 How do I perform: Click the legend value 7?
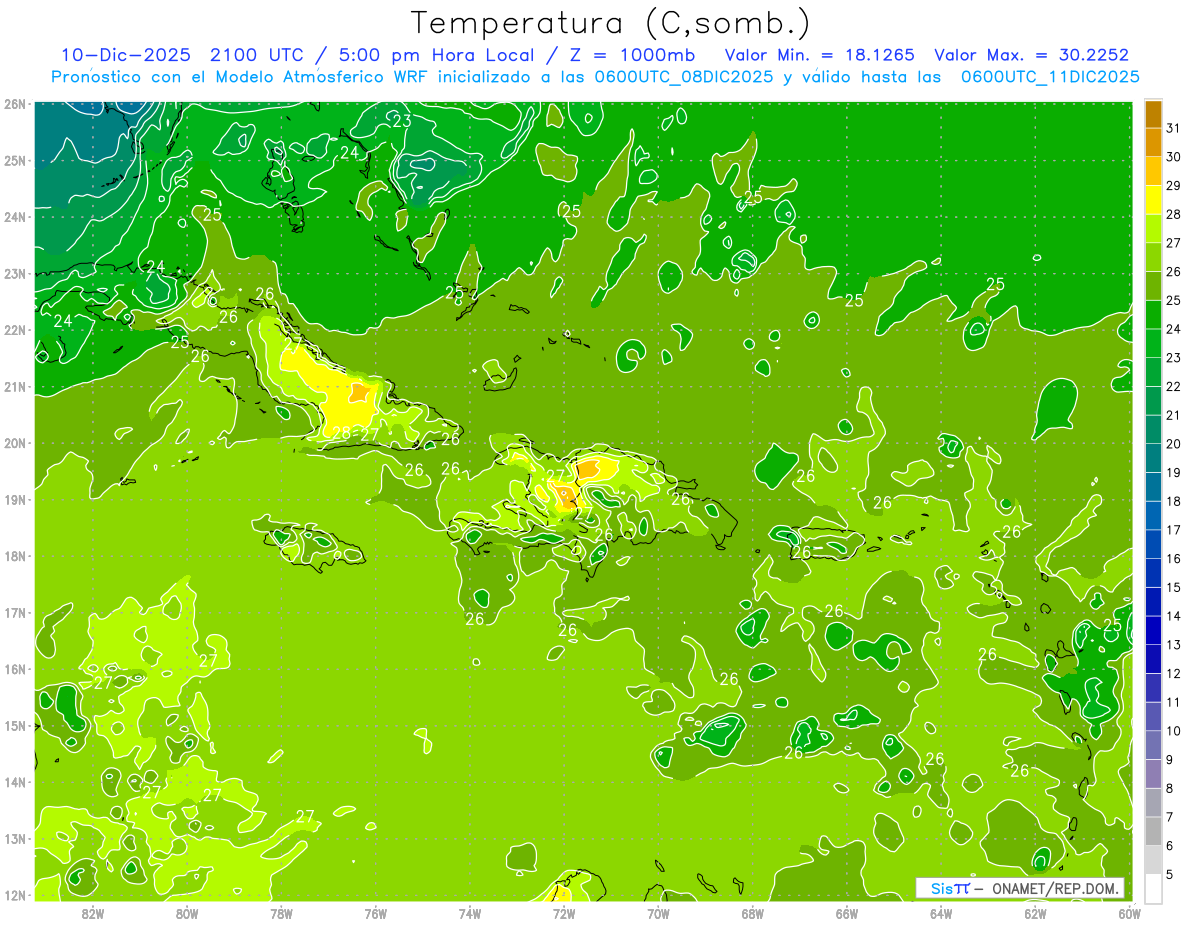[1170, 817]
